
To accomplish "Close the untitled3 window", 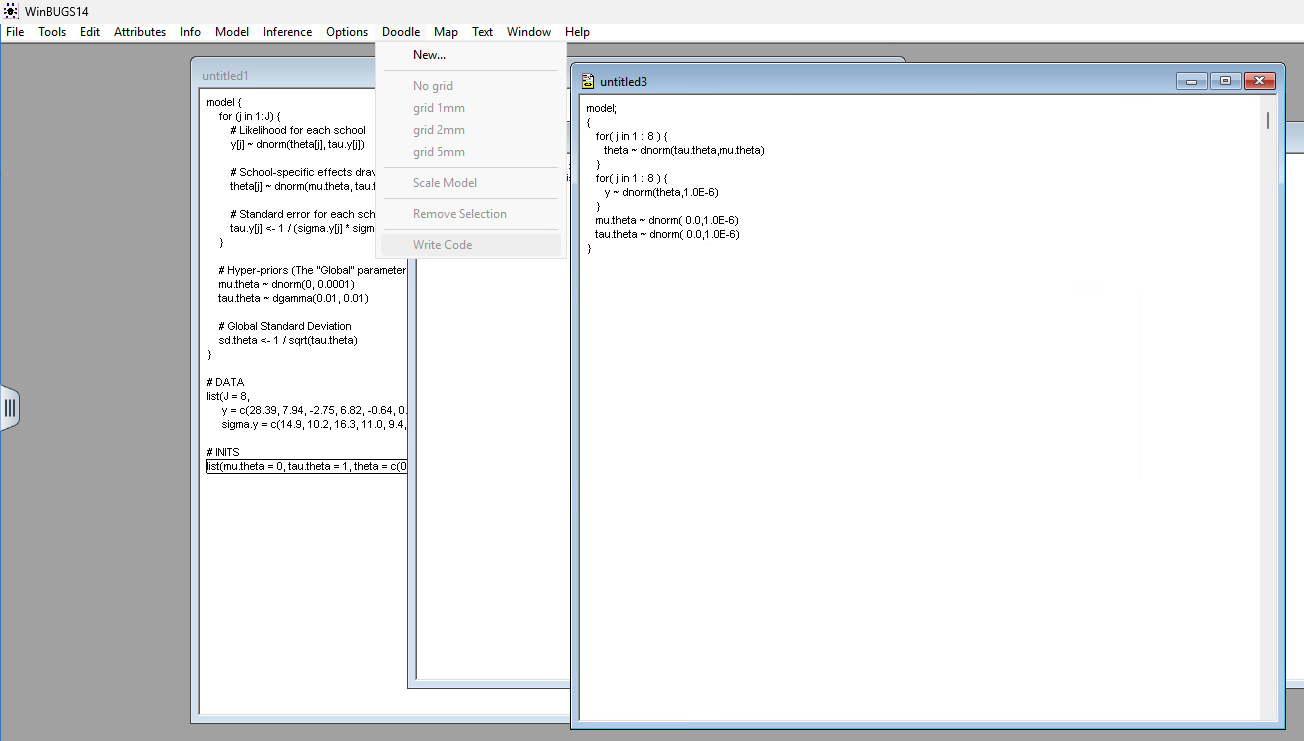I will (x=1259, y=81).
